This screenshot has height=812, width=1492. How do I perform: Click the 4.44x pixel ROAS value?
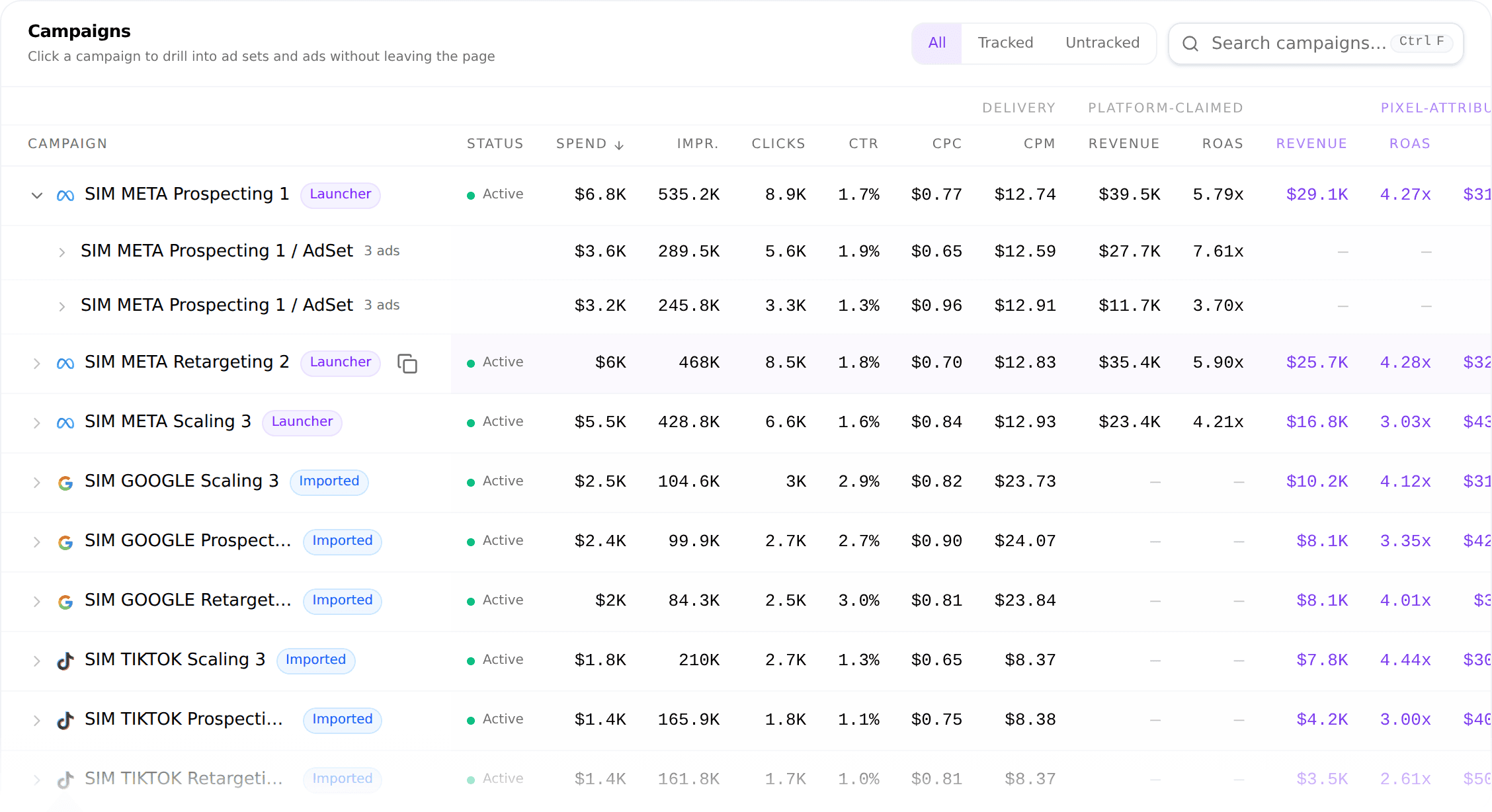click(1405, 661)
